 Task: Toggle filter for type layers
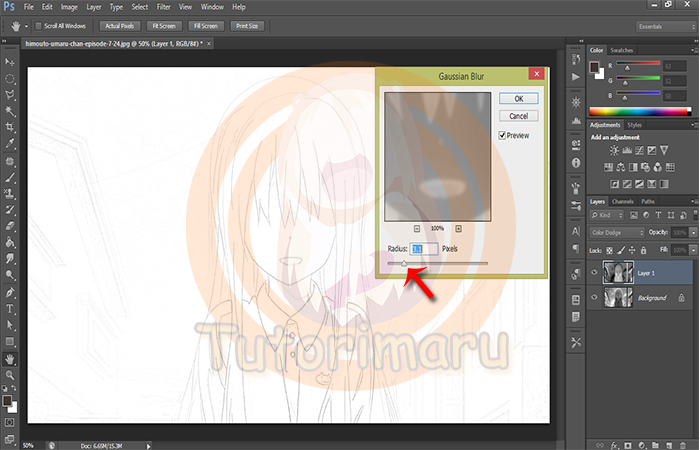[658, 215]
